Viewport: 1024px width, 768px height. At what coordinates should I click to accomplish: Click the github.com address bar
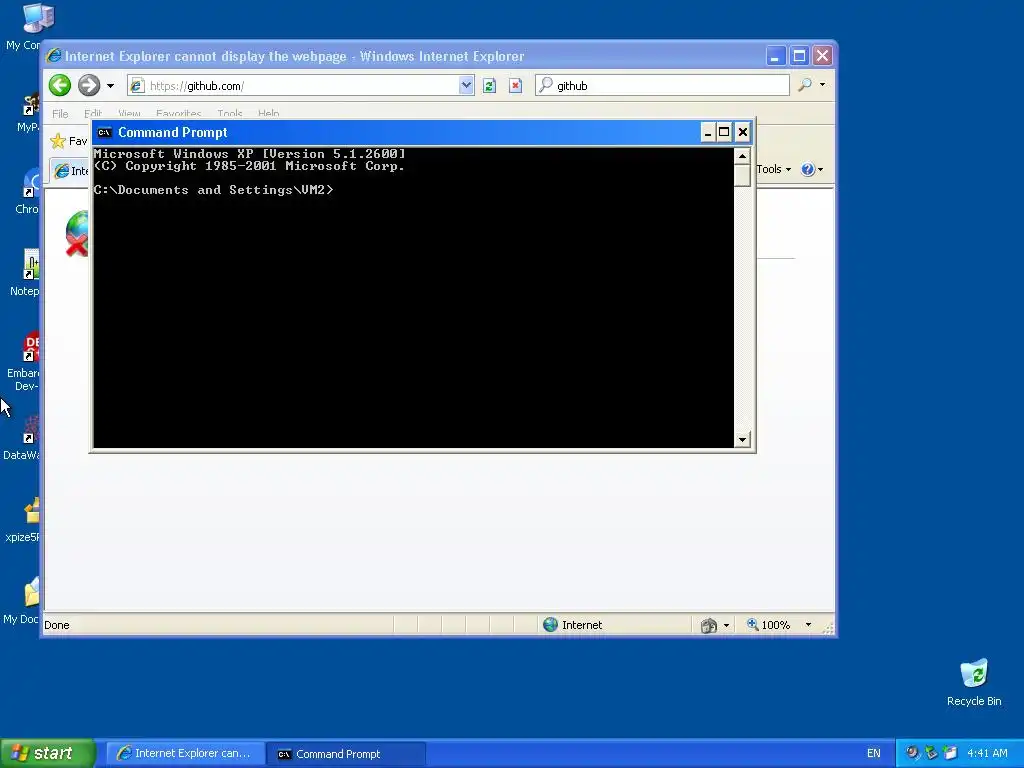pyautogui.click(x=294, y=86)
